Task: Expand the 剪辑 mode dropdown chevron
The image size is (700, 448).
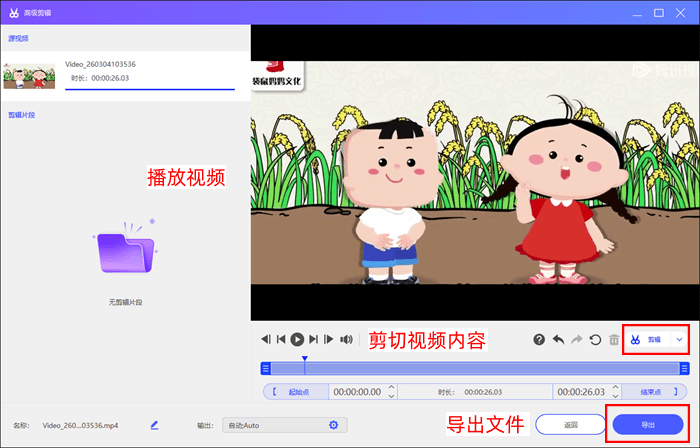Action: pyautogui.click(x=679, y=340)
